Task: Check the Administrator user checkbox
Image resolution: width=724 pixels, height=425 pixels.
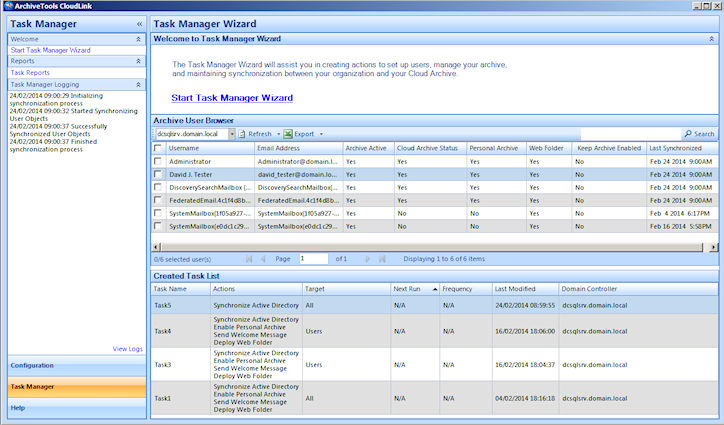Action: pyautogui.click(x=158, y=161)
